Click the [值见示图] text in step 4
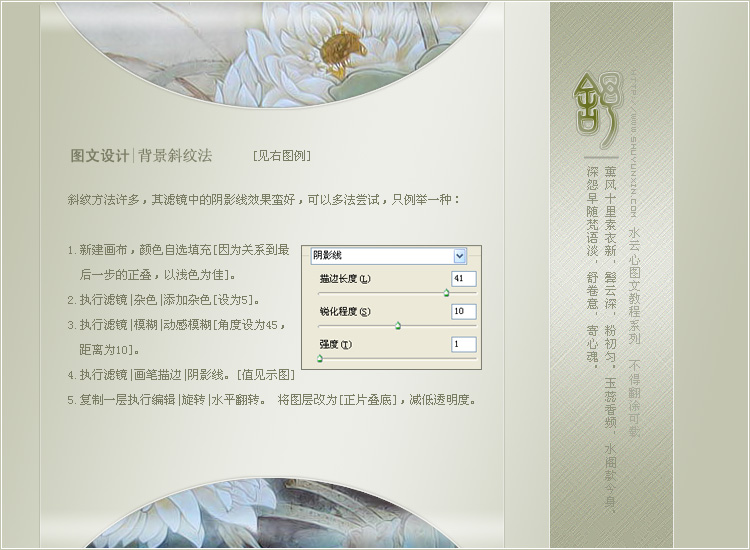The image size is (750, 550). coord(266,375)
